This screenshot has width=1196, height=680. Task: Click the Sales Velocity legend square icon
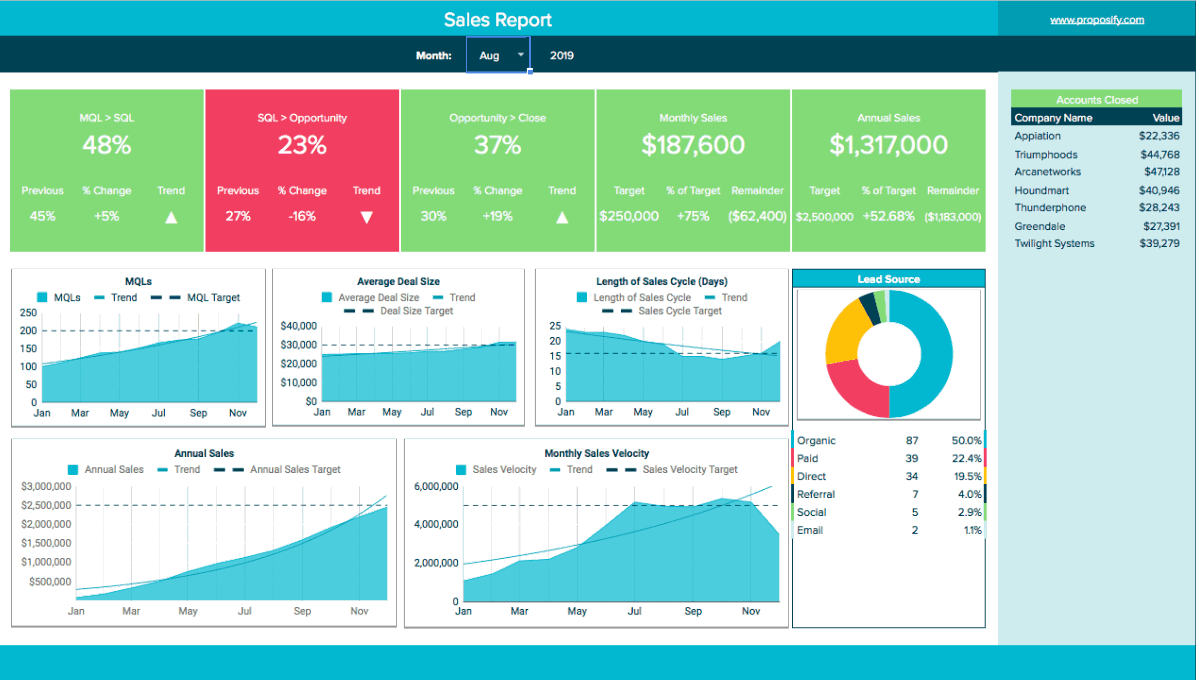tap(461, 470)
